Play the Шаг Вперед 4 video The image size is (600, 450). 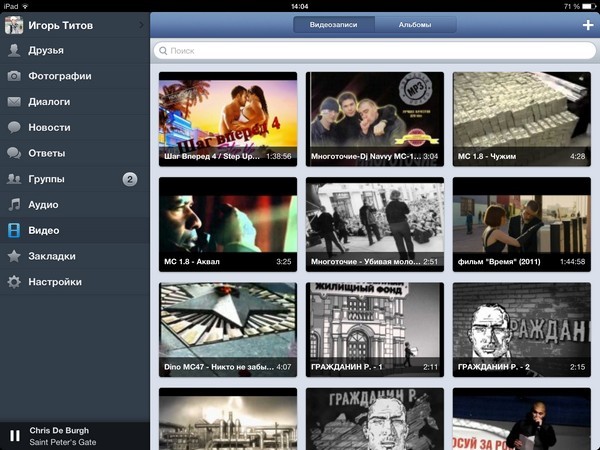click(228, 118)
